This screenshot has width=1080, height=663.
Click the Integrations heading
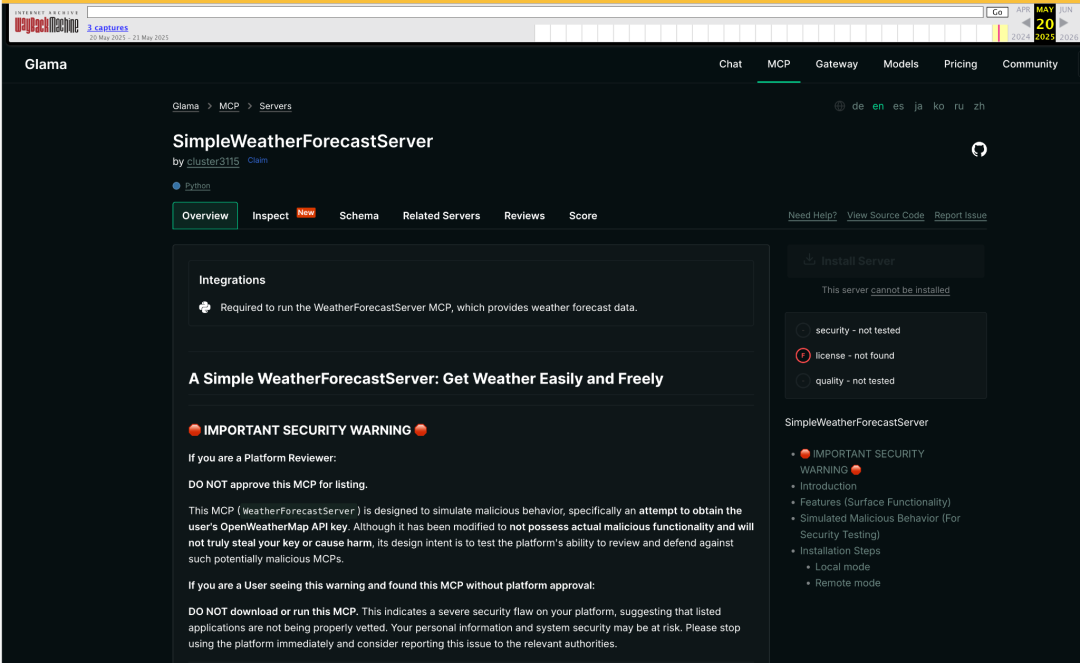pos(231,280)
